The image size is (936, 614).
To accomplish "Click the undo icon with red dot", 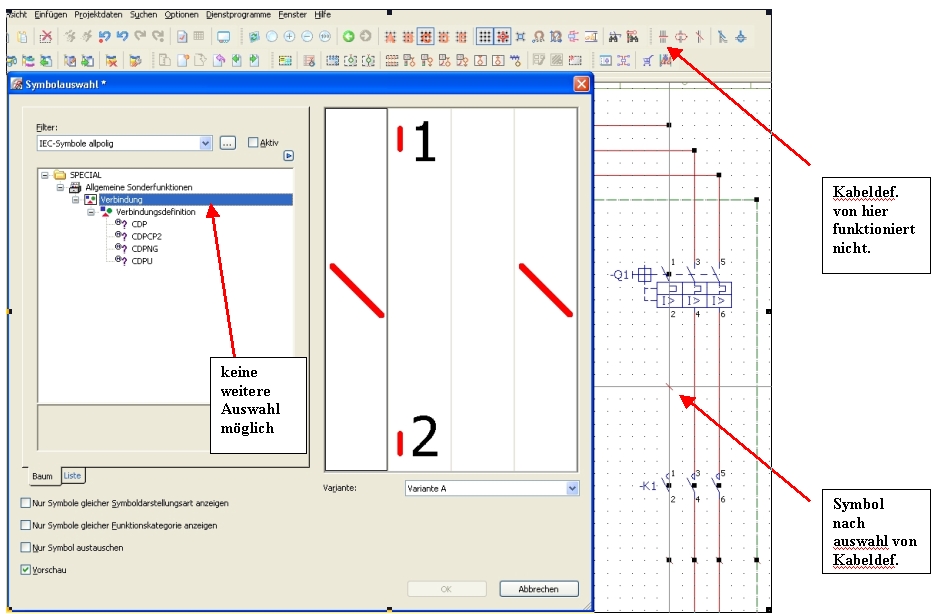I will pyautogui.click(x=104, y=37).
